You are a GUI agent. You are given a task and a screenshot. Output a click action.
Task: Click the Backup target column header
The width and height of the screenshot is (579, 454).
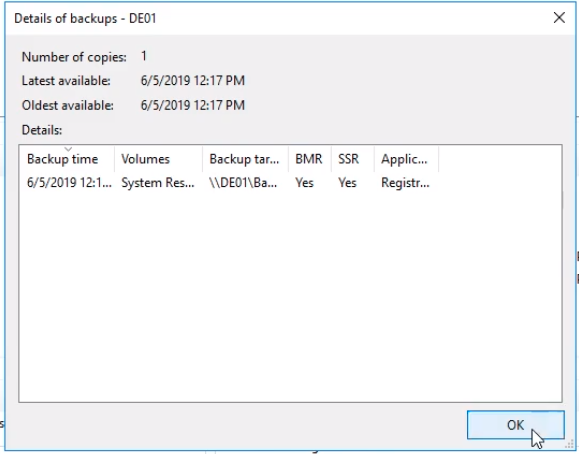click(245, 159)
